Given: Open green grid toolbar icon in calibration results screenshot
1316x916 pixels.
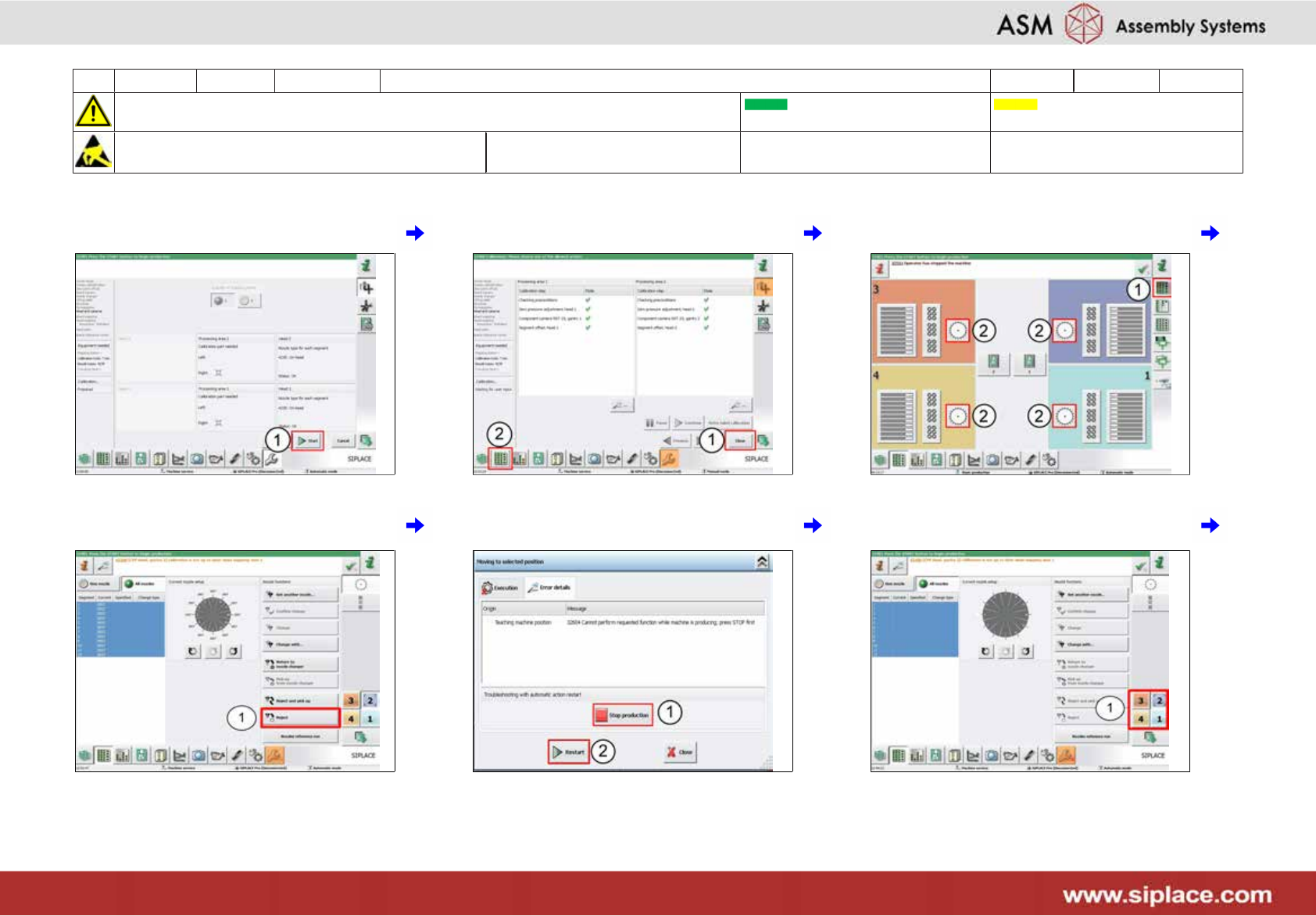Looking at the screenshot, I should [500, 459].
